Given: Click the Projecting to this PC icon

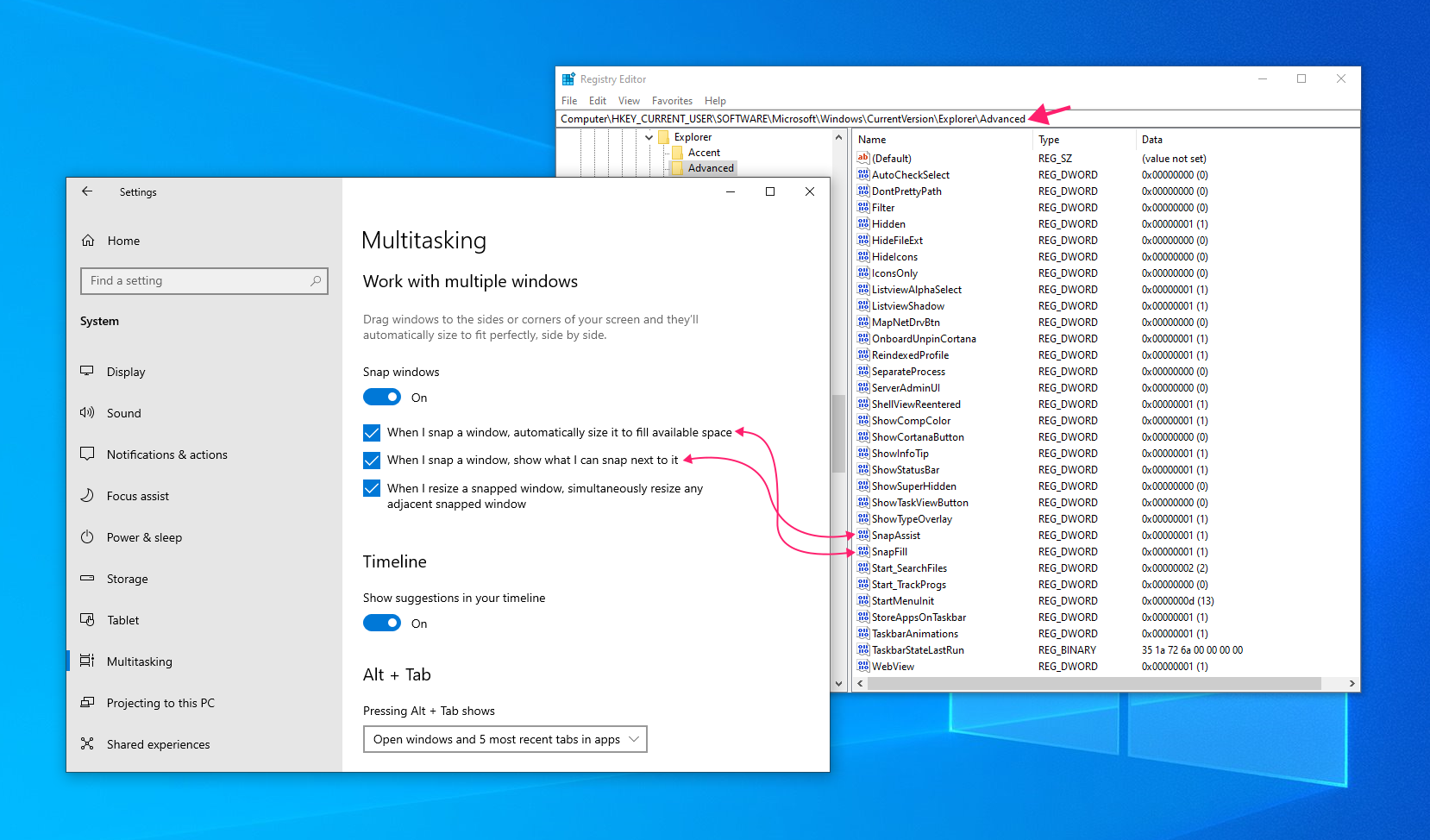Looking at the screenshot, I should click(x=87, y=702).
